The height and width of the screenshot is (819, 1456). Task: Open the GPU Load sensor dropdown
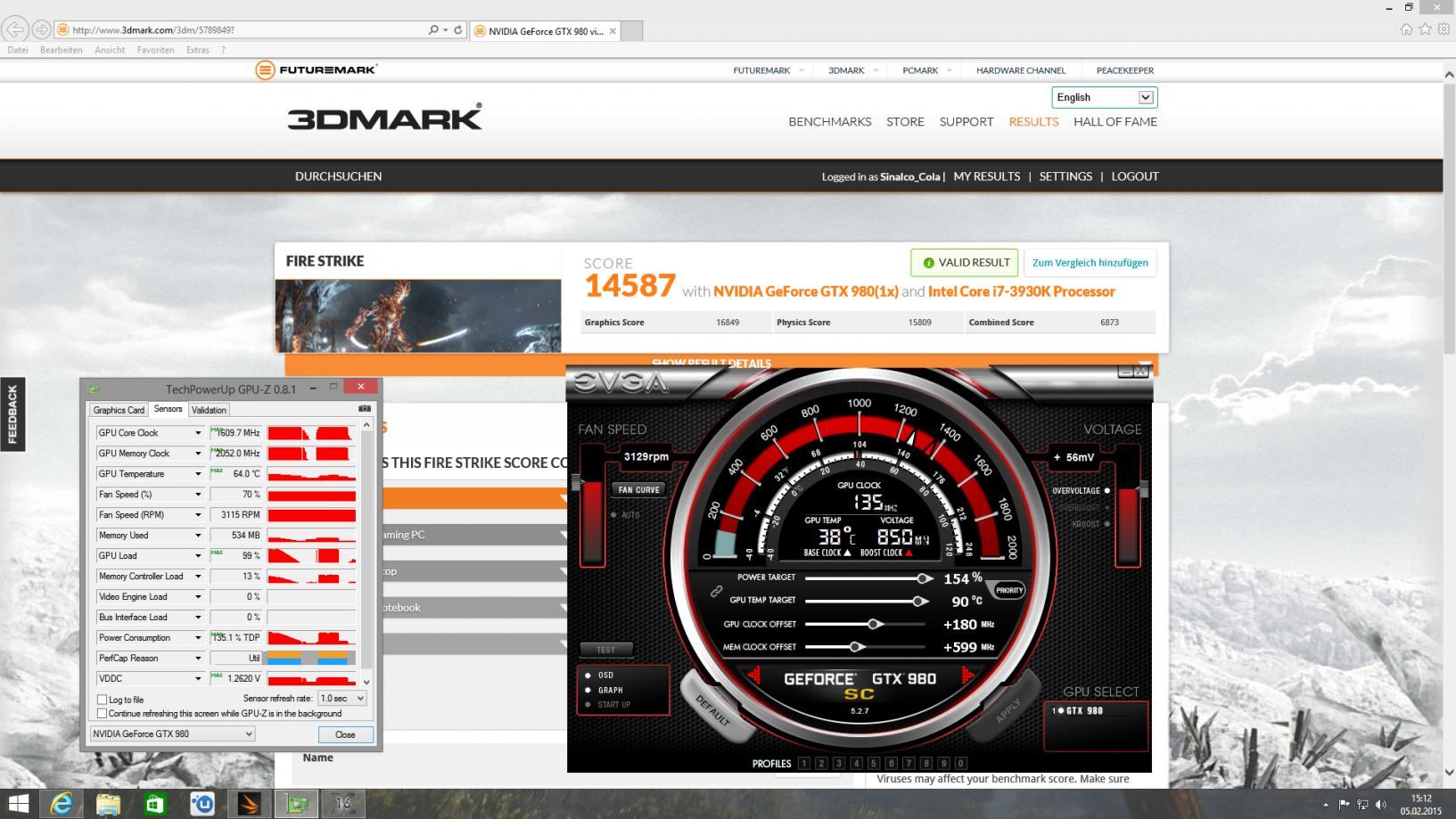tap(198, 556)
